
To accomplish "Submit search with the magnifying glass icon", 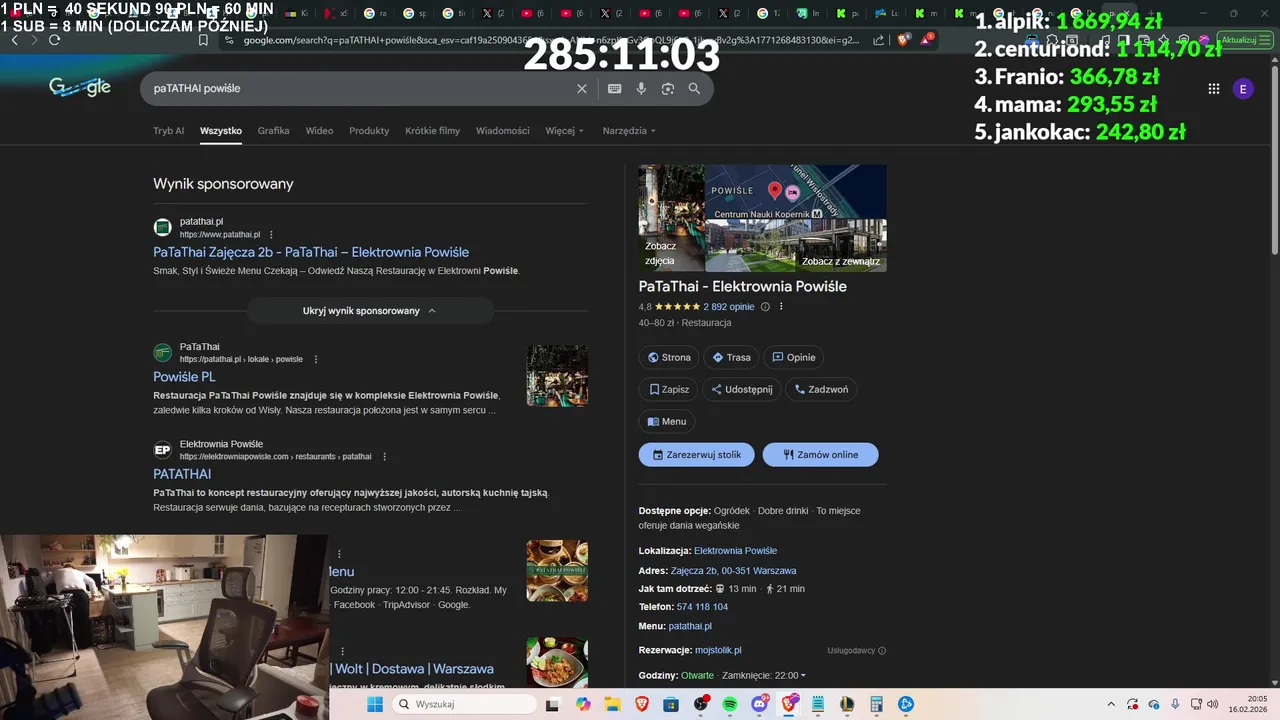I will [694, 89].
